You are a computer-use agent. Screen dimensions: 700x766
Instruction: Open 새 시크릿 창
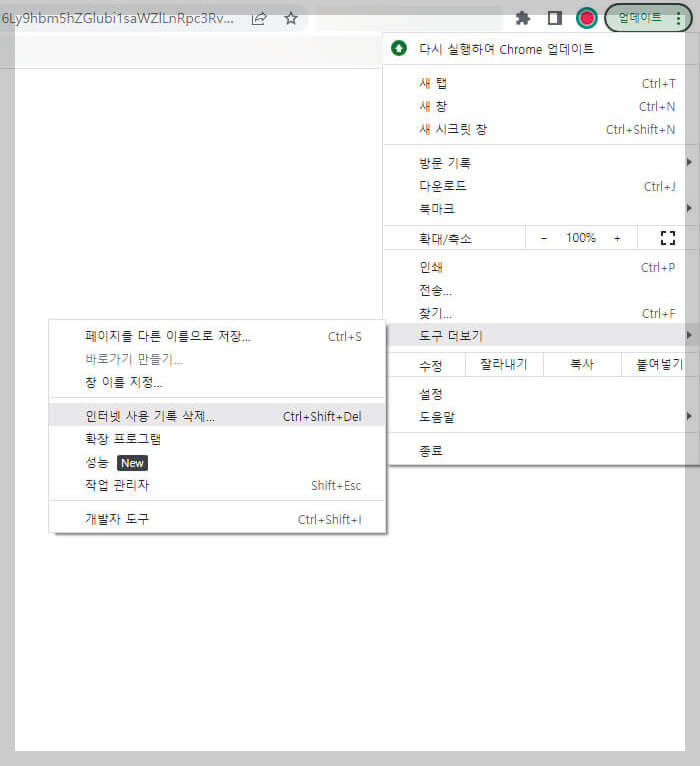point(541,129)
